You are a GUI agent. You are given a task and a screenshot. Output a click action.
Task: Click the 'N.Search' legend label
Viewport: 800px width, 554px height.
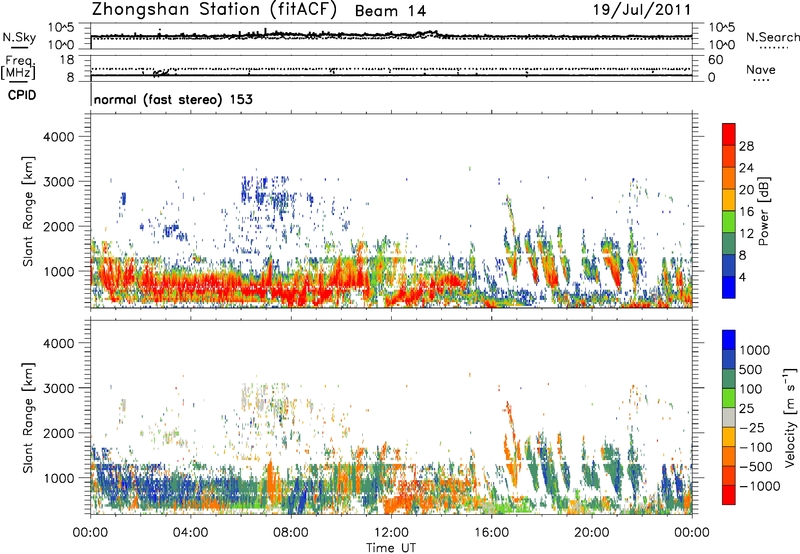pyautogui.click(x=772, y=37)
